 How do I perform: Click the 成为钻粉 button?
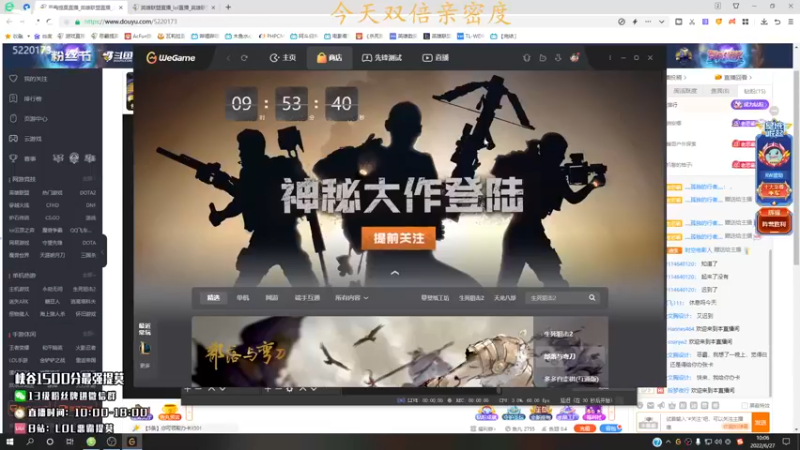[x=749, y=105]
